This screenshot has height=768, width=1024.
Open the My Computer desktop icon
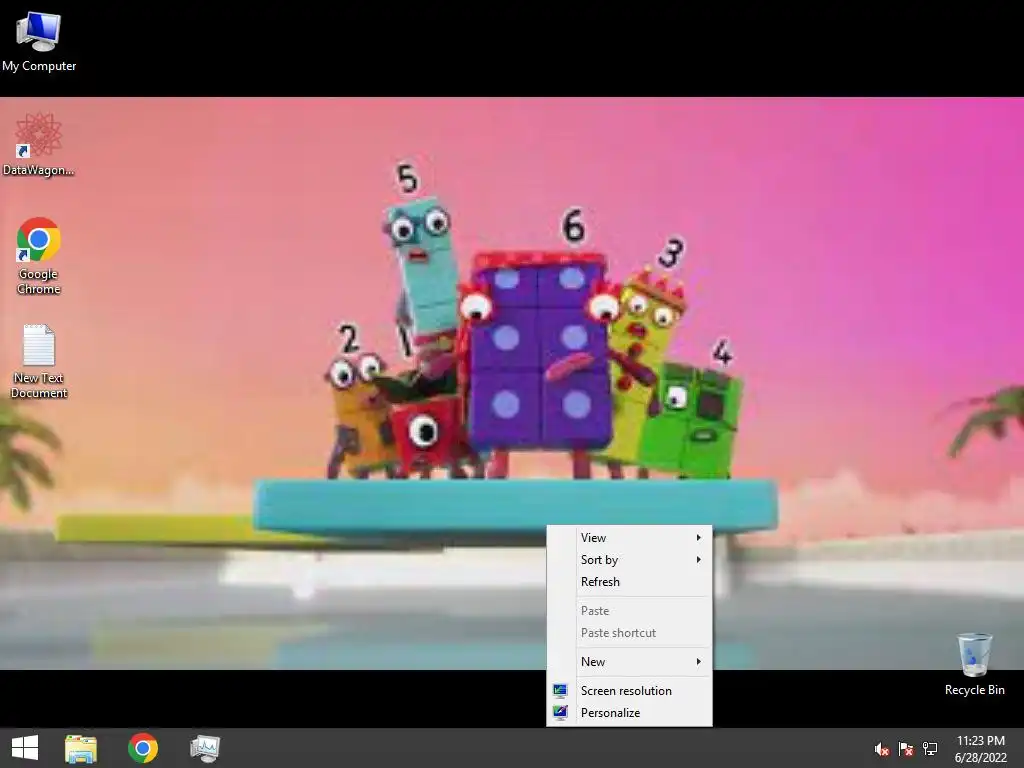pos(39,41)
